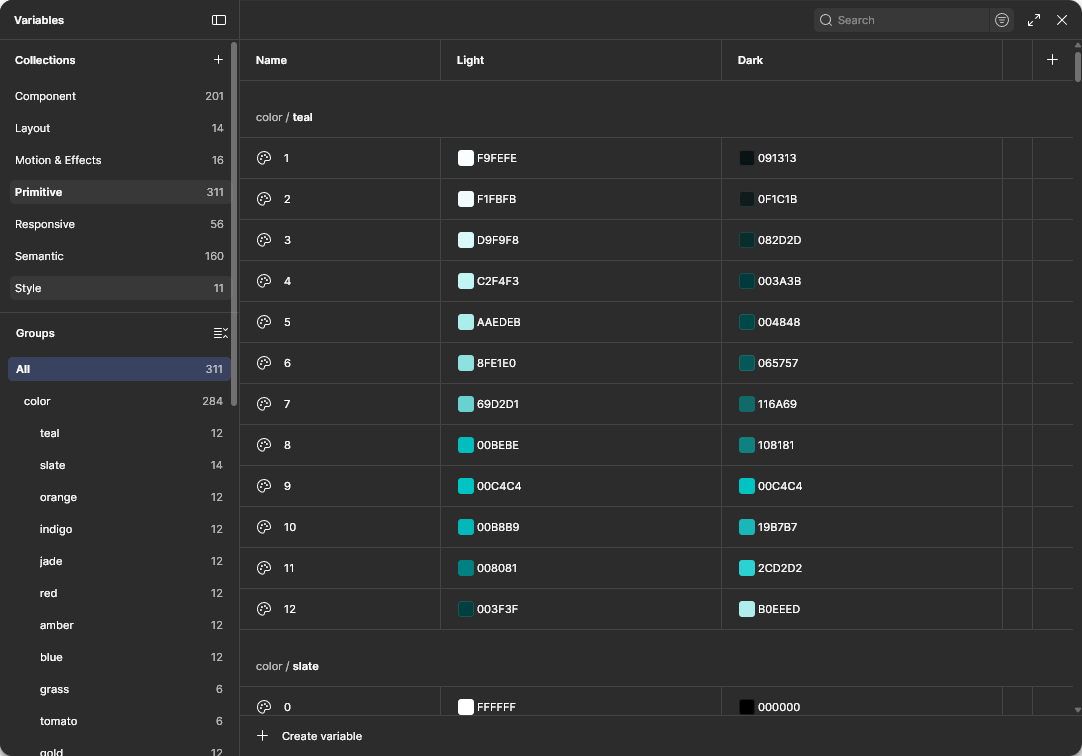Image resolution: width=1082 pixels, height=756 pixels.
Task: Click Dark value 19B7B7 text
Action: coord(777,527)
